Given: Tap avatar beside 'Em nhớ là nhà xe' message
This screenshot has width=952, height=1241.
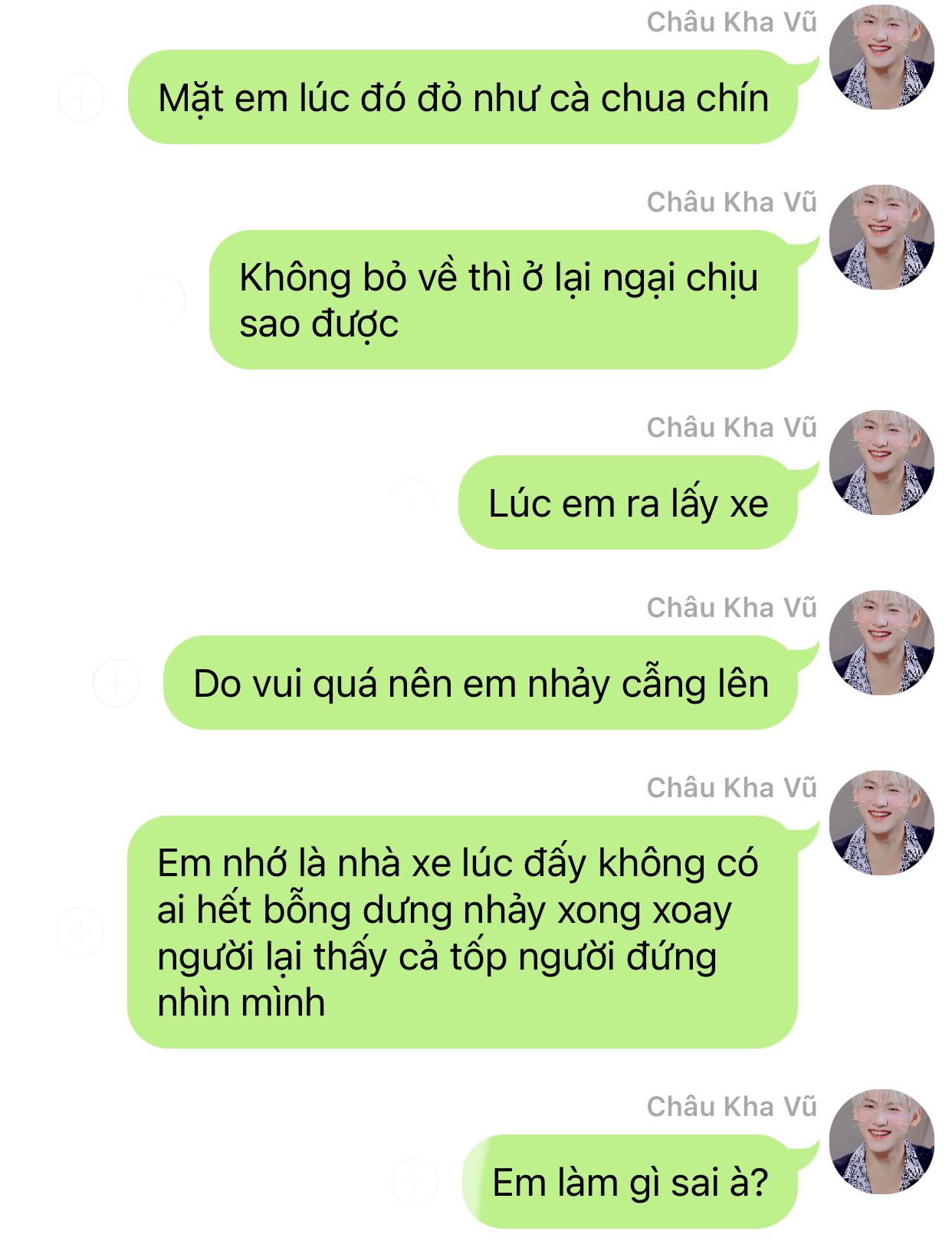Looking at the screenshot, I should (881, 822).
